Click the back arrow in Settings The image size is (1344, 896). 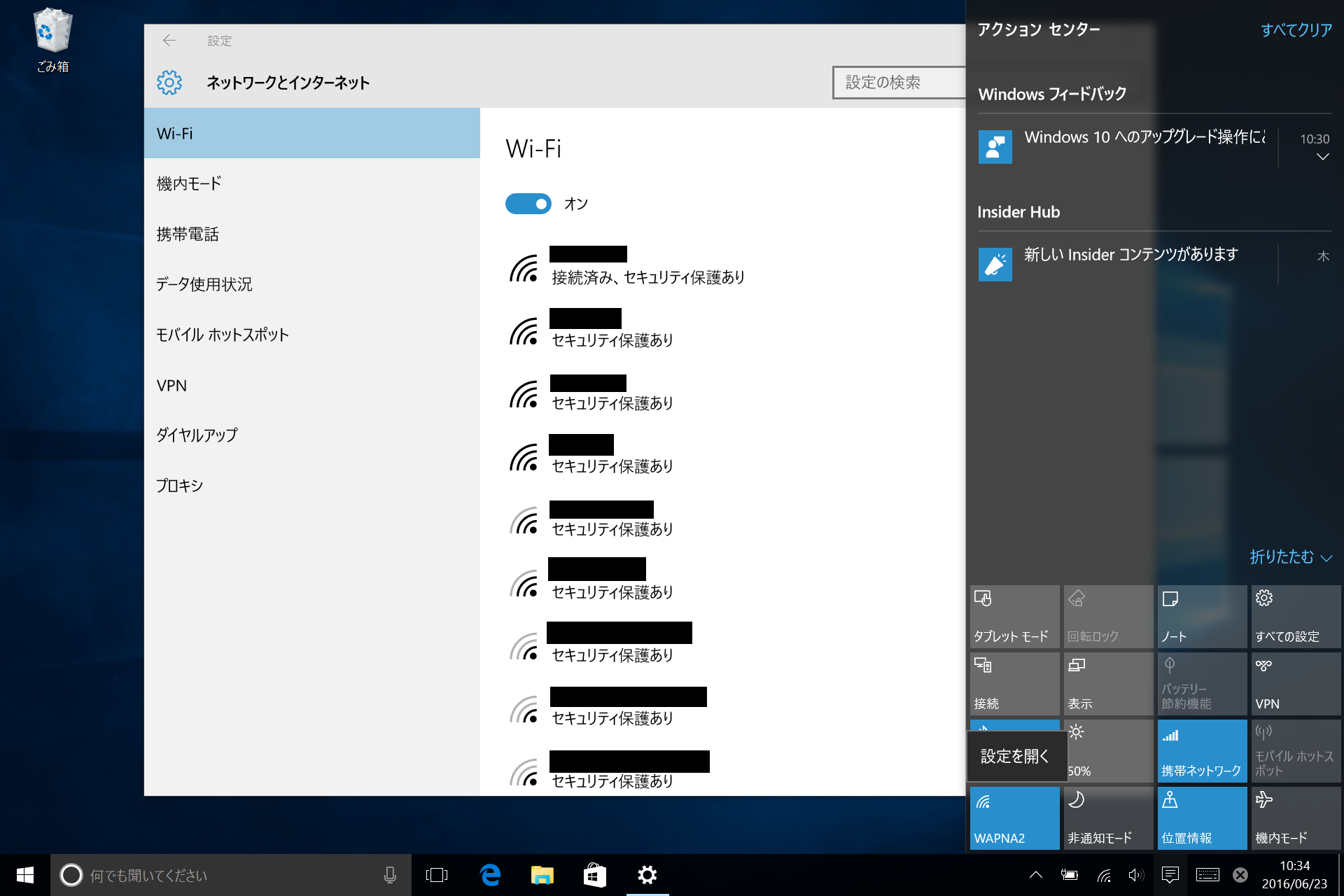click(x=169, y=41)
